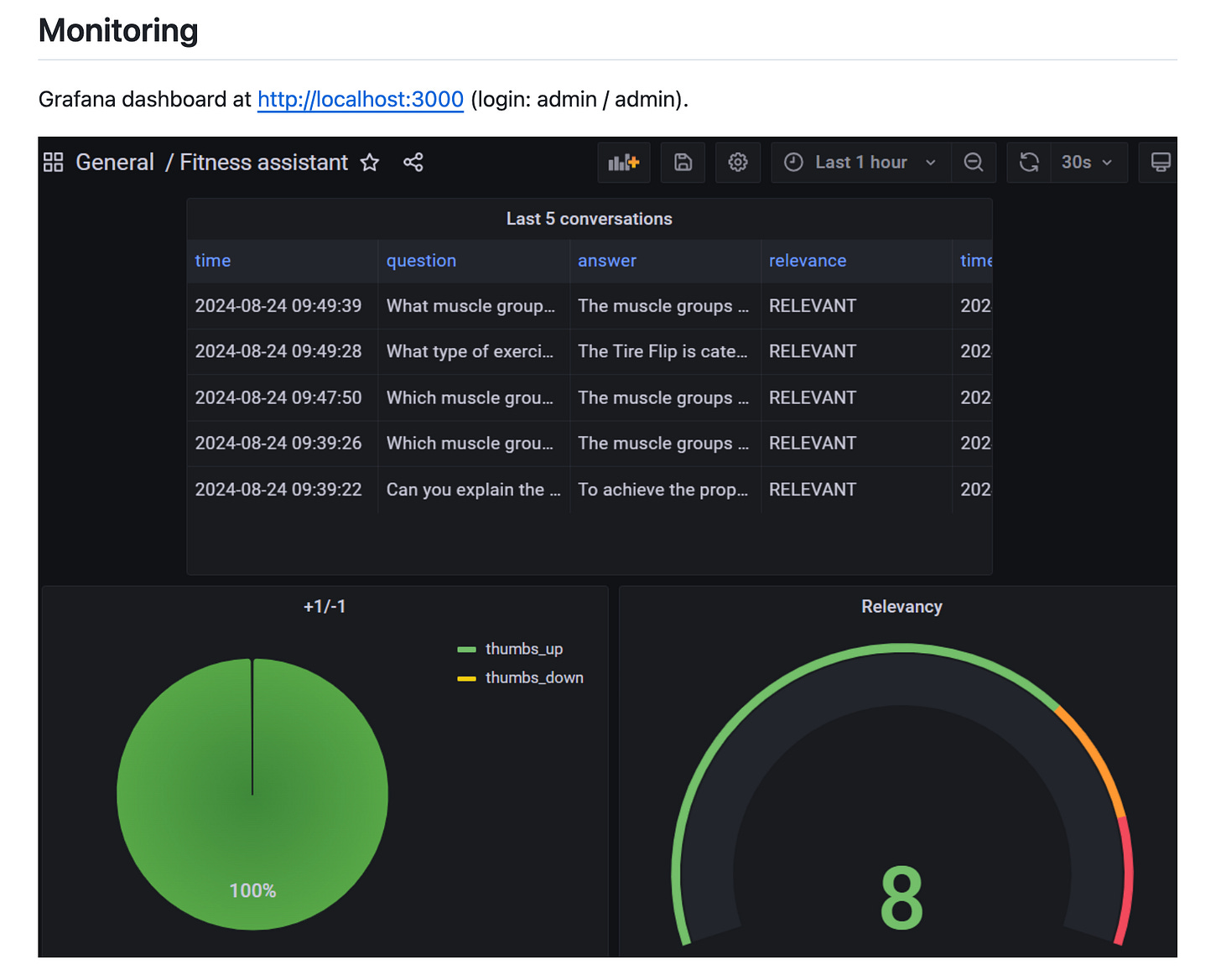Open the Last 1 hour time picker
The width and height of the screenshot is (1221, 980).
tap(861, 162)
